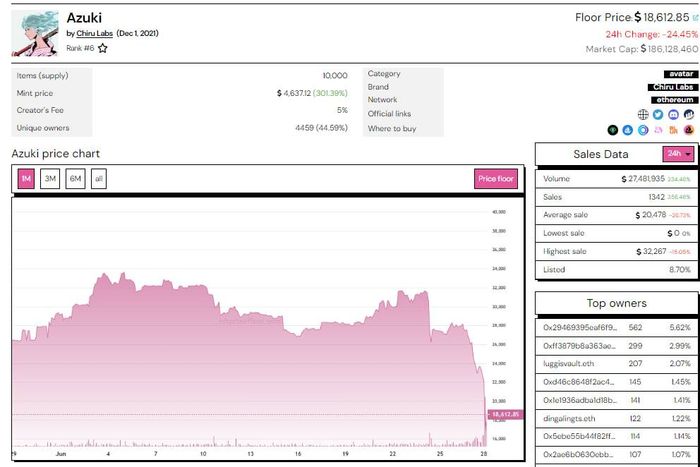Open external link icon beside Floor Price
This screenshot has width=700, height=467.
coord(695,18)
